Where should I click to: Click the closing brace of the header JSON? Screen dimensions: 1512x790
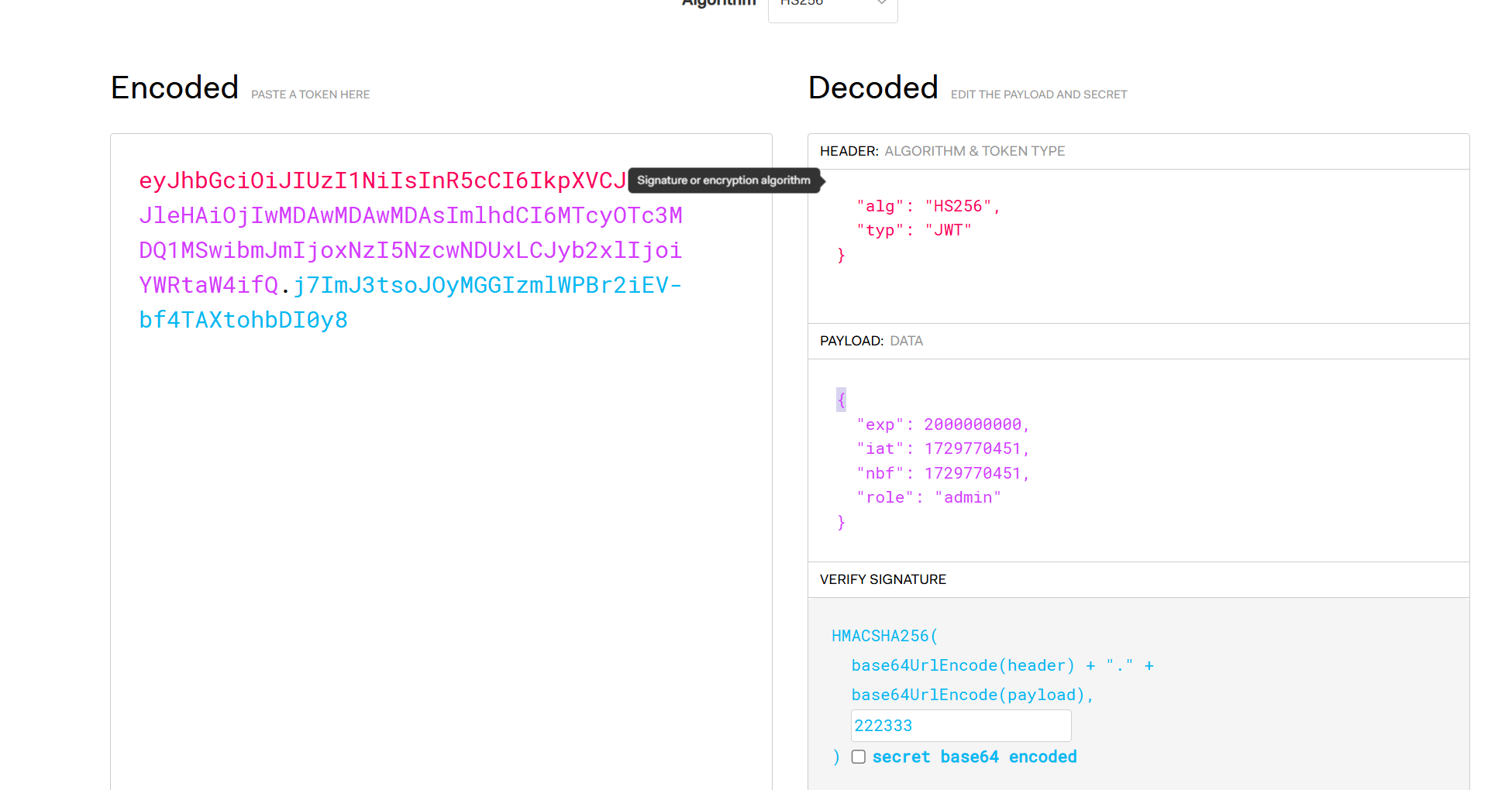click(842, 256)
